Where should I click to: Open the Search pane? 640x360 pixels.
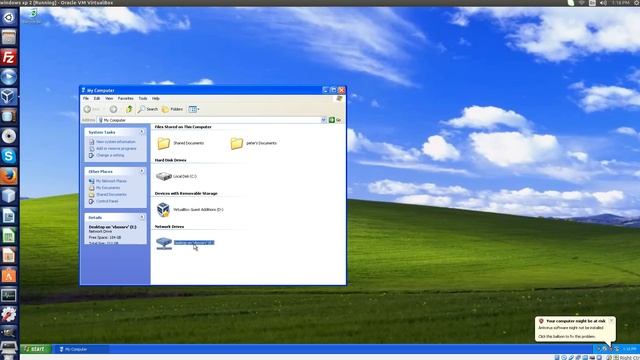148,109
